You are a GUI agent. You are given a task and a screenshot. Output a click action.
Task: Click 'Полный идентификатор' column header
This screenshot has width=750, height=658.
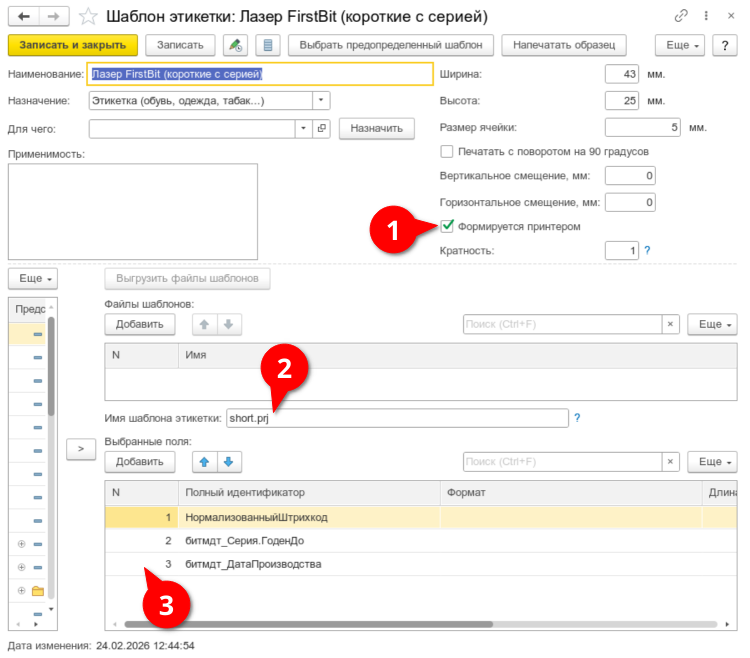tap(309, 493)
